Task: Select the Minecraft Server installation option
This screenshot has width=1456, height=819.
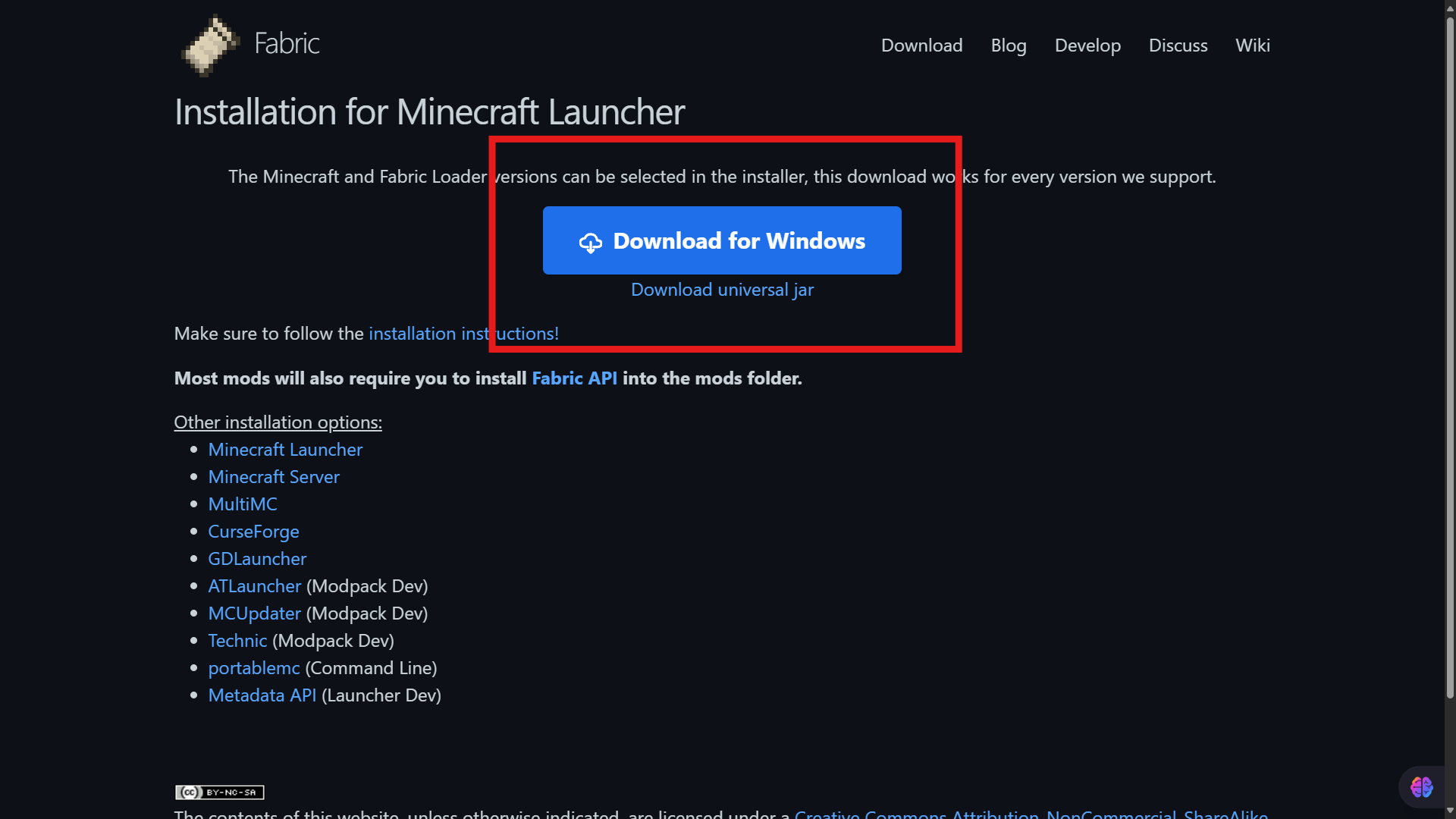Action: coord(274,477)
